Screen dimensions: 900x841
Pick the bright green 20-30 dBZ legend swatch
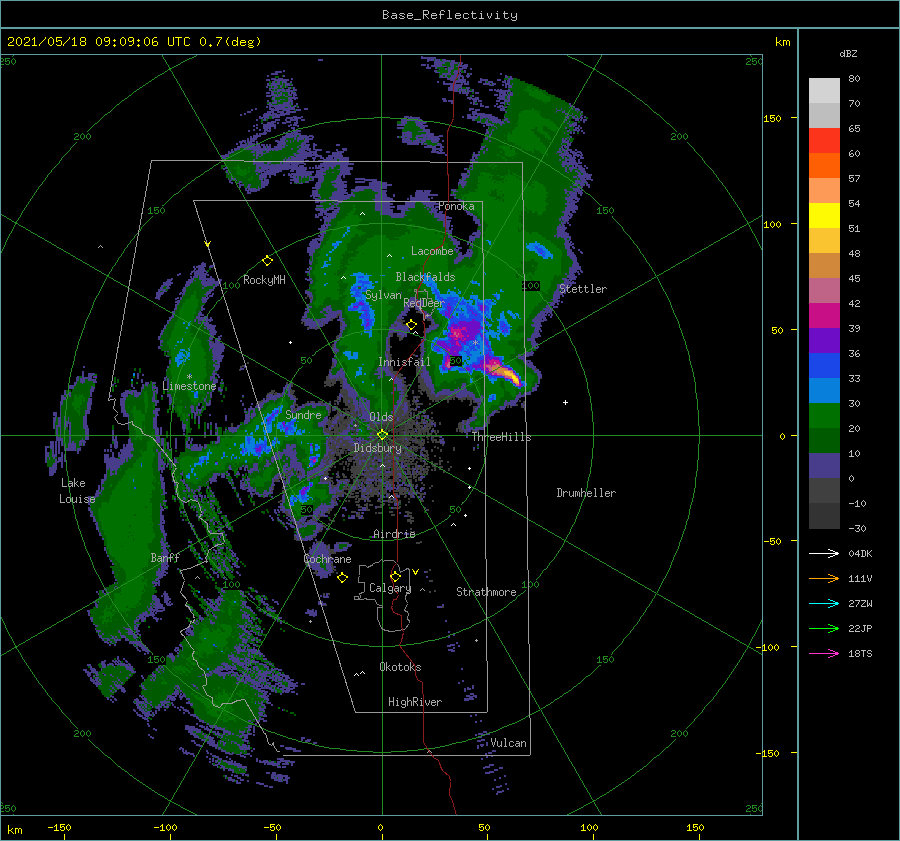point(824,416)
